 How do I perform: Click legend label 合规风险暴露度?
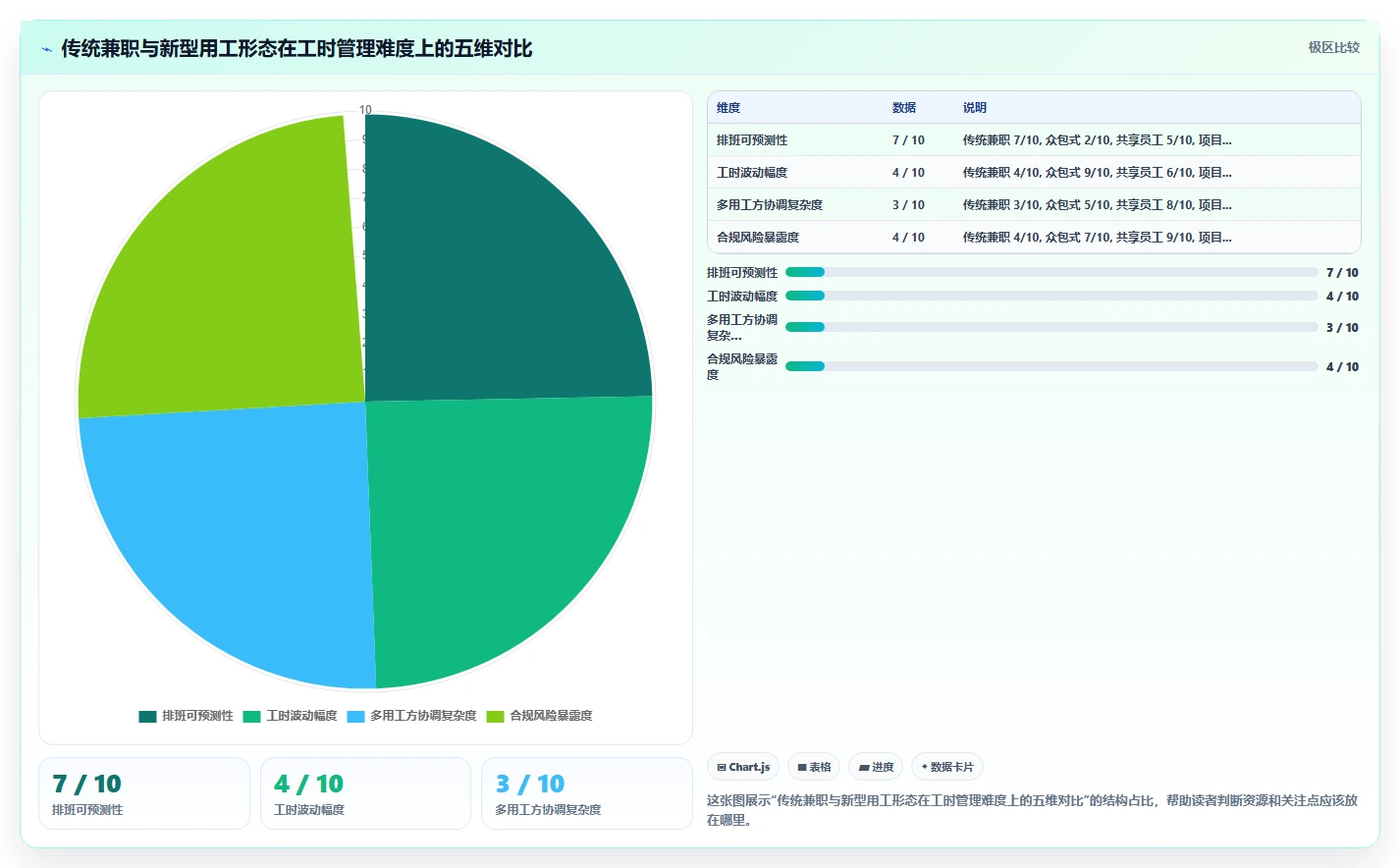tap(551, 716)
